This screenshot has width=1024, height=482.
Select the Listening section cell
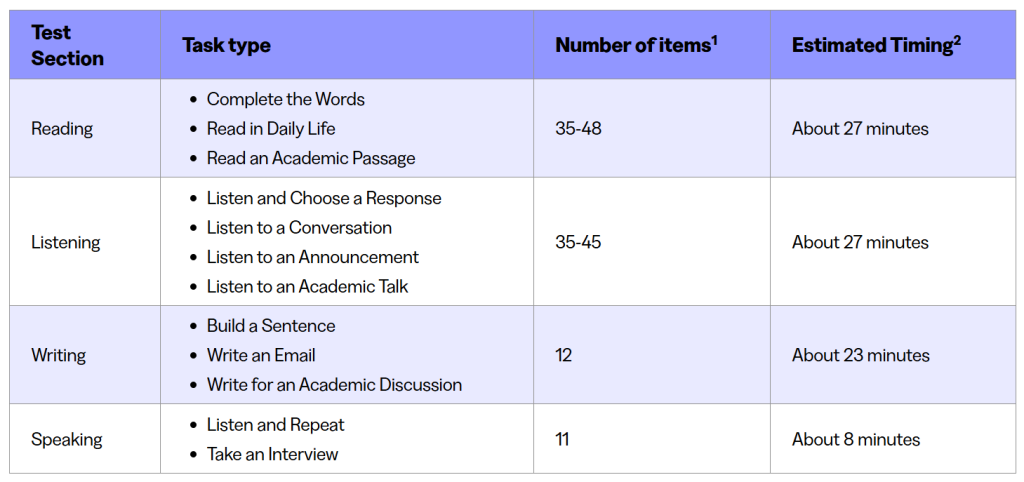(66, 242)
